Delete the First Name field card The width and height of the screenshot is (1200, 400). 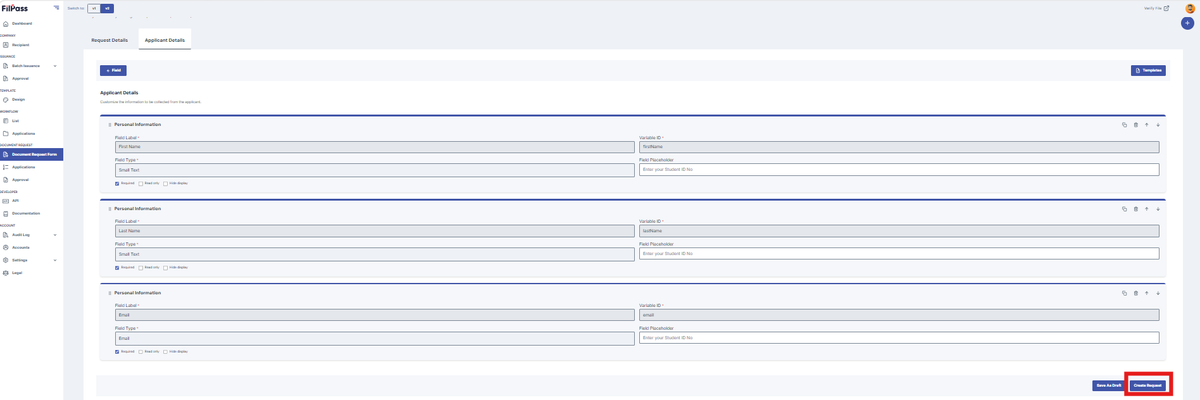click(1136, 124)
